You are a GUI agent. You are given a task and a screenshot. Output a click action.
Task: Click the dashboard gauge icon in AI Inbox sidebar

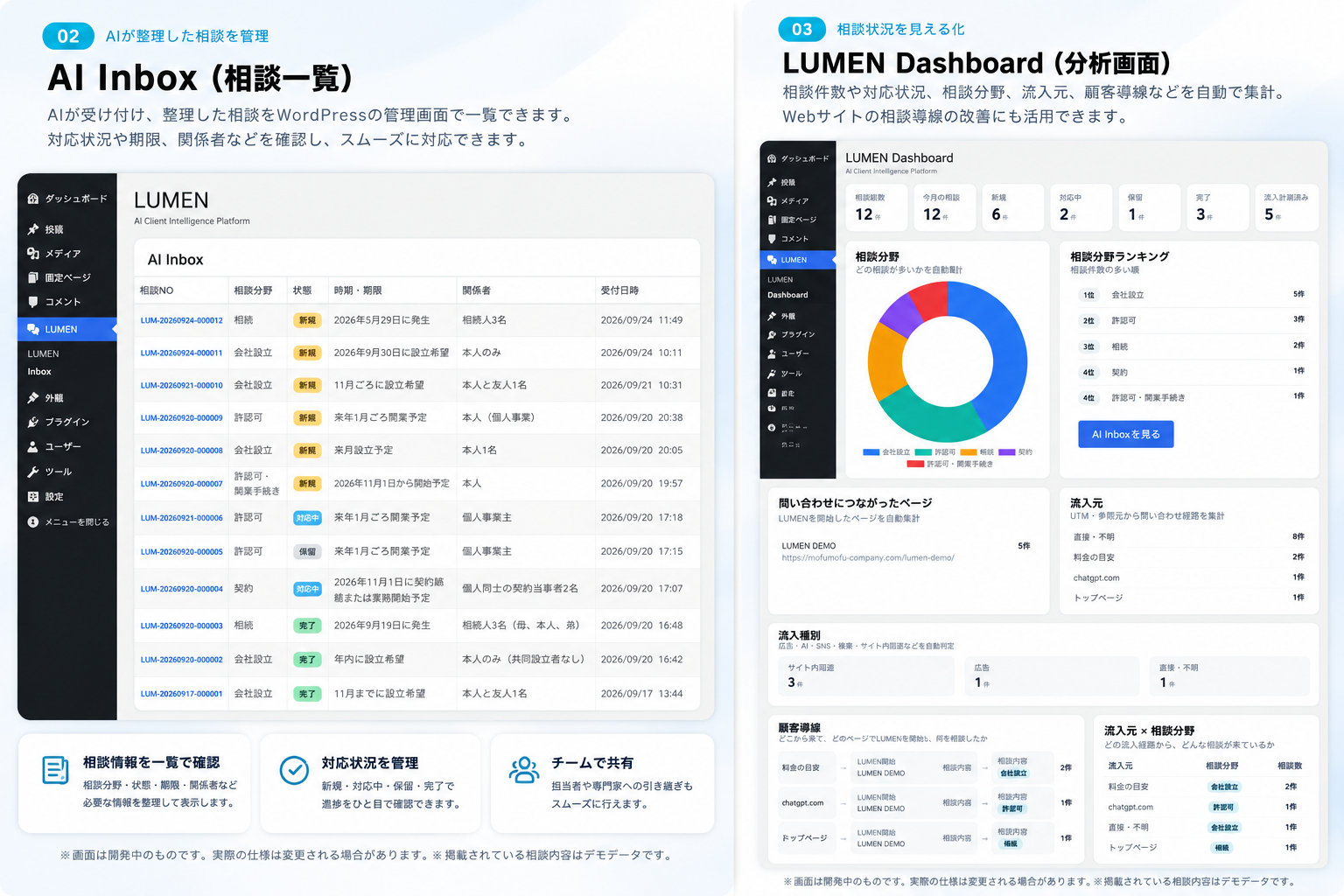(33, 199)
